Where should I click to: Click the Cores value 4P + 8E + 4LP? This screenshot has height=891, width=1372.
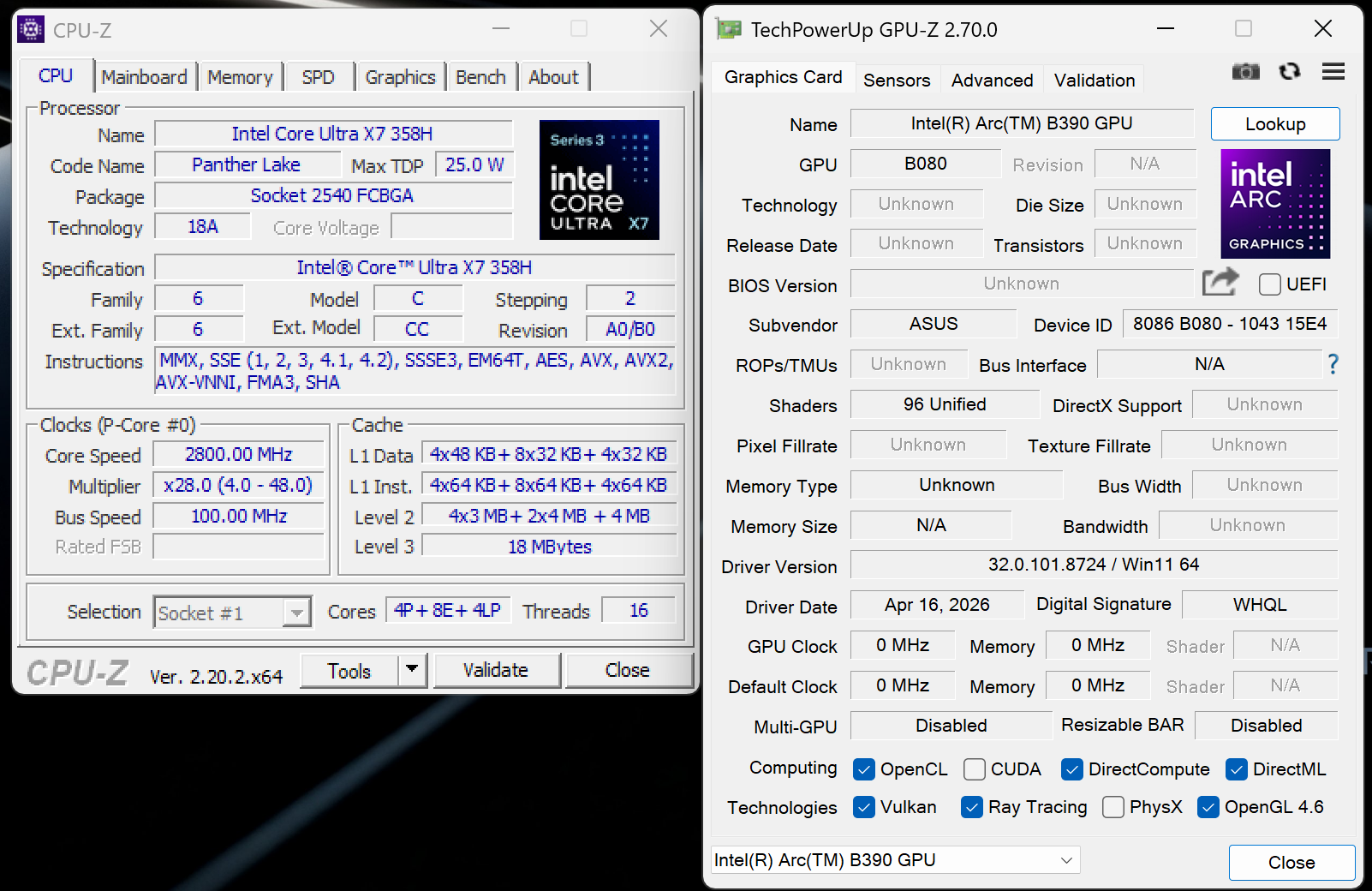click(x=448, y=610)
